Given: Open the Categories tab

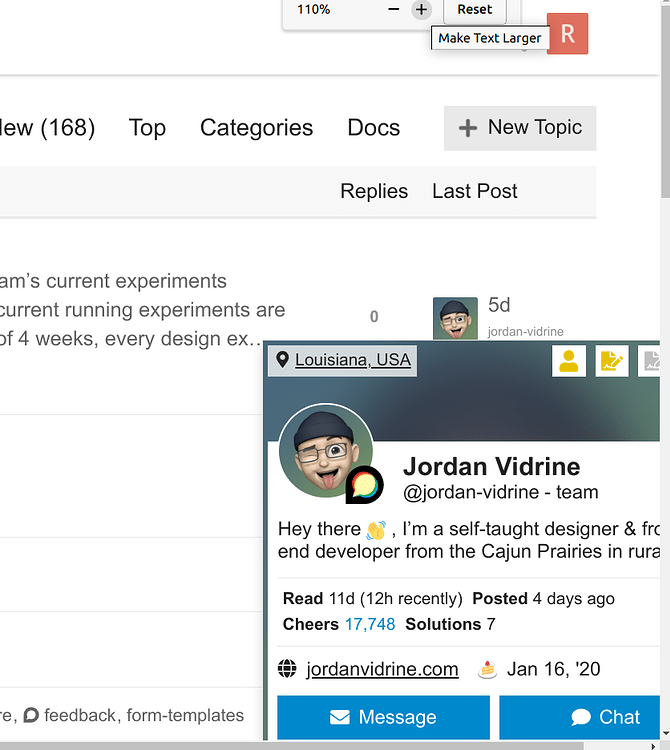Looking at the screenshot, I should pos(256,128).
